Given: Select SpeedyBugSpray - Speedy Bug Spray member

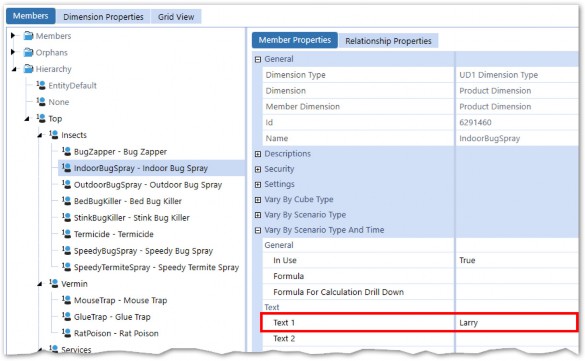Looking at the screenshot, I should pos(143,251).
